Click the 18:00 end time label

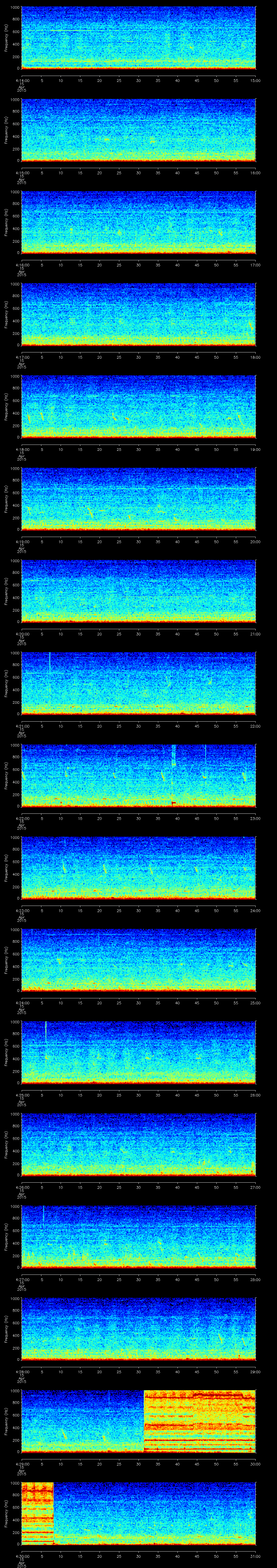[255, 357]
